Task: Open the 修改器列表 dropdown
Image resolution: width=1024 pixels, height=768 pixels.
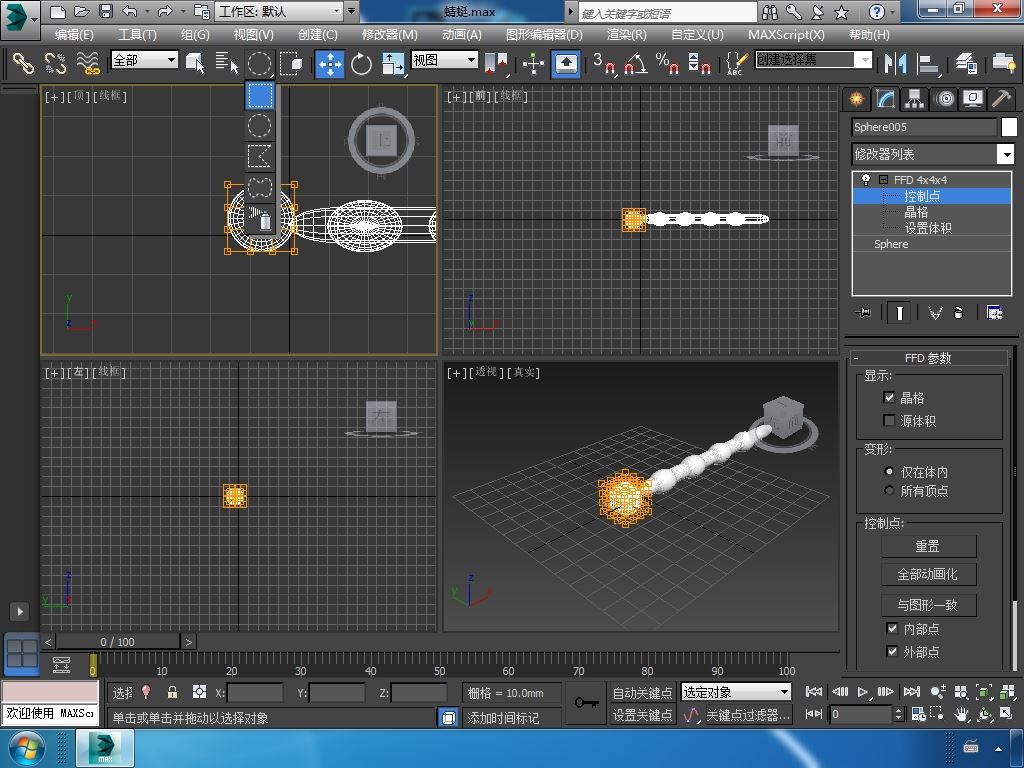Action: [1005, 154]
